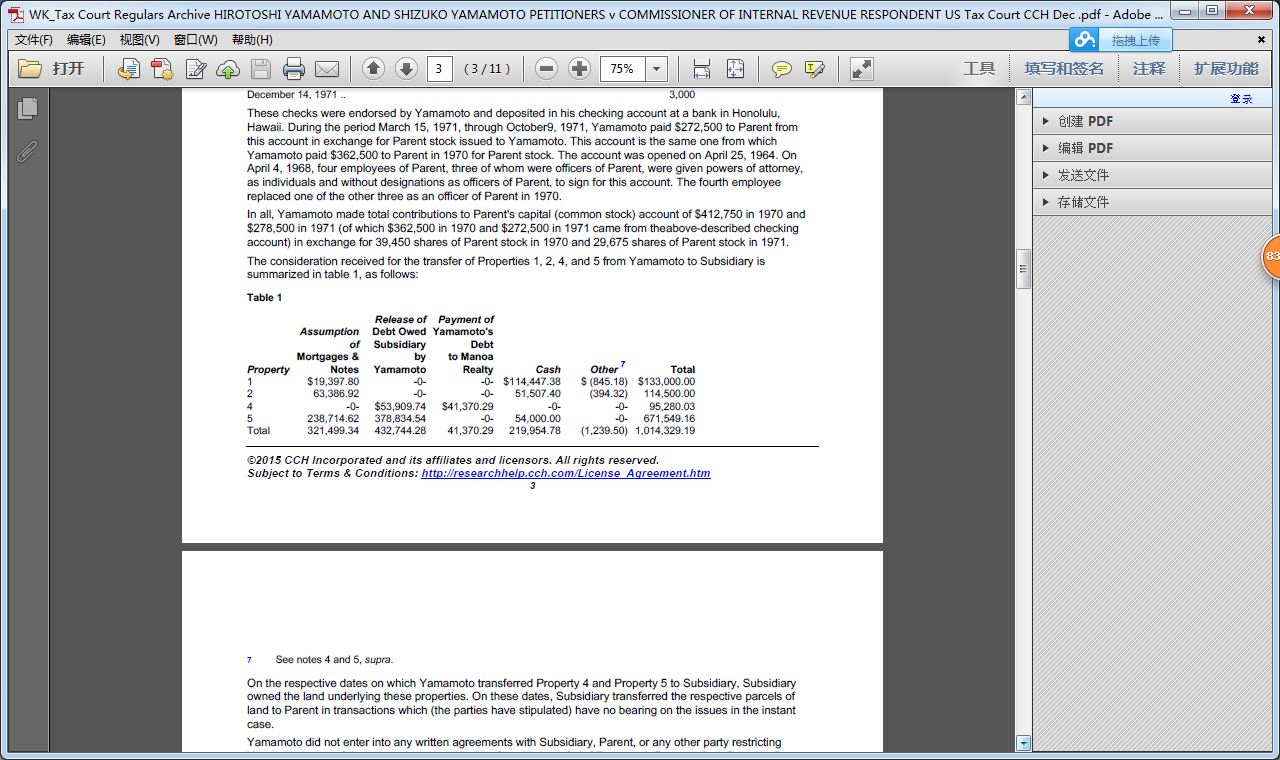This screenshot has height=760, width=1280.
Task: Close the document tab x below title bar
Action: tap(1261, 40)
